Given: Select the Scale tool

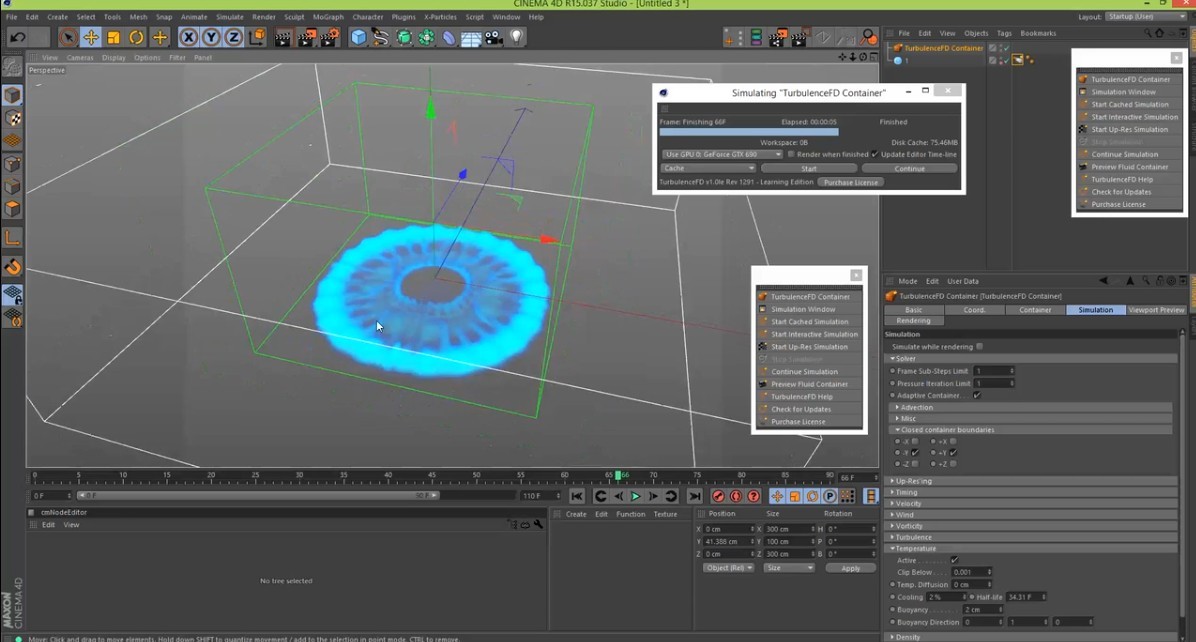Looking at the screenshot, I should point(113,37).
